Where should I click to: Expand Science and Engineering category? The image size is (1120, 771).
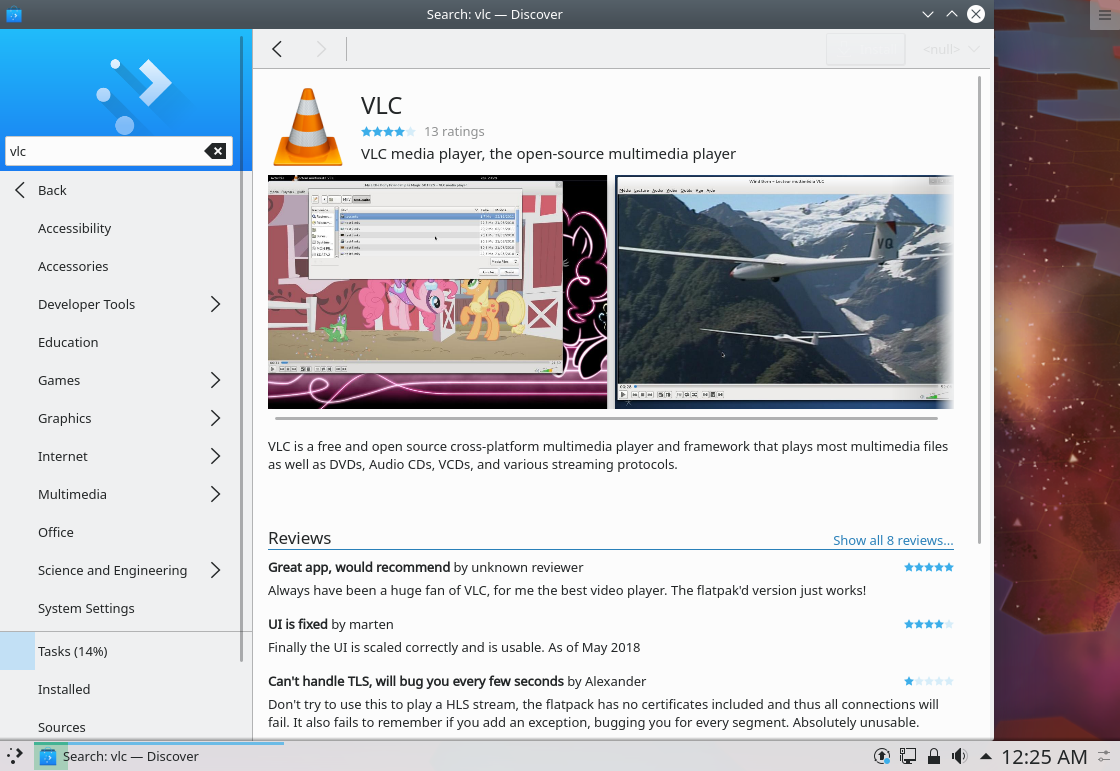(x=215, y=570)
